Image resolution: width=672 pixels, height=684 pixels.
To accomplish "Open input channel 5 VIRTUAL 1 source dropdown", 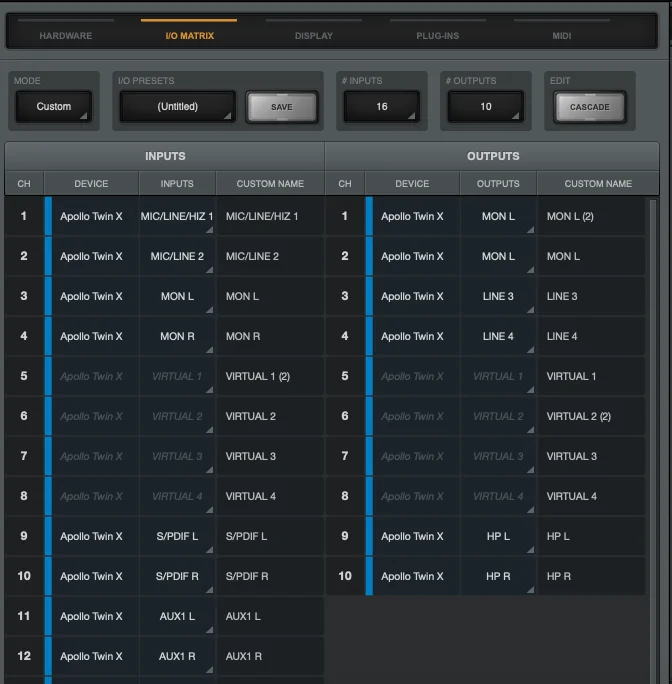I will tap(177, 376).
